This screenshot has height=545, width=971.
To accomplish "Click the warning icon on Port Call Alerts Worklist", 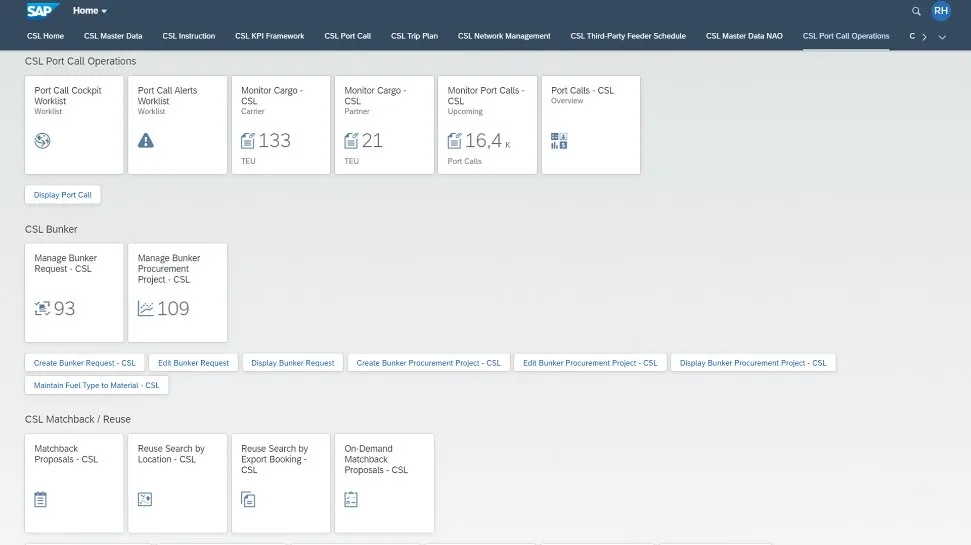I will click(x=146, y=141).
